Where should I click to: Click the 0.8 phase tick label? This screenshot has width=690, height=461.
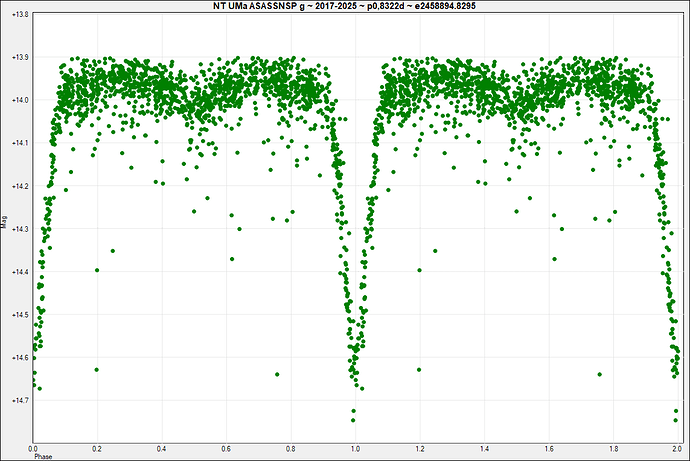coord(290,449)
